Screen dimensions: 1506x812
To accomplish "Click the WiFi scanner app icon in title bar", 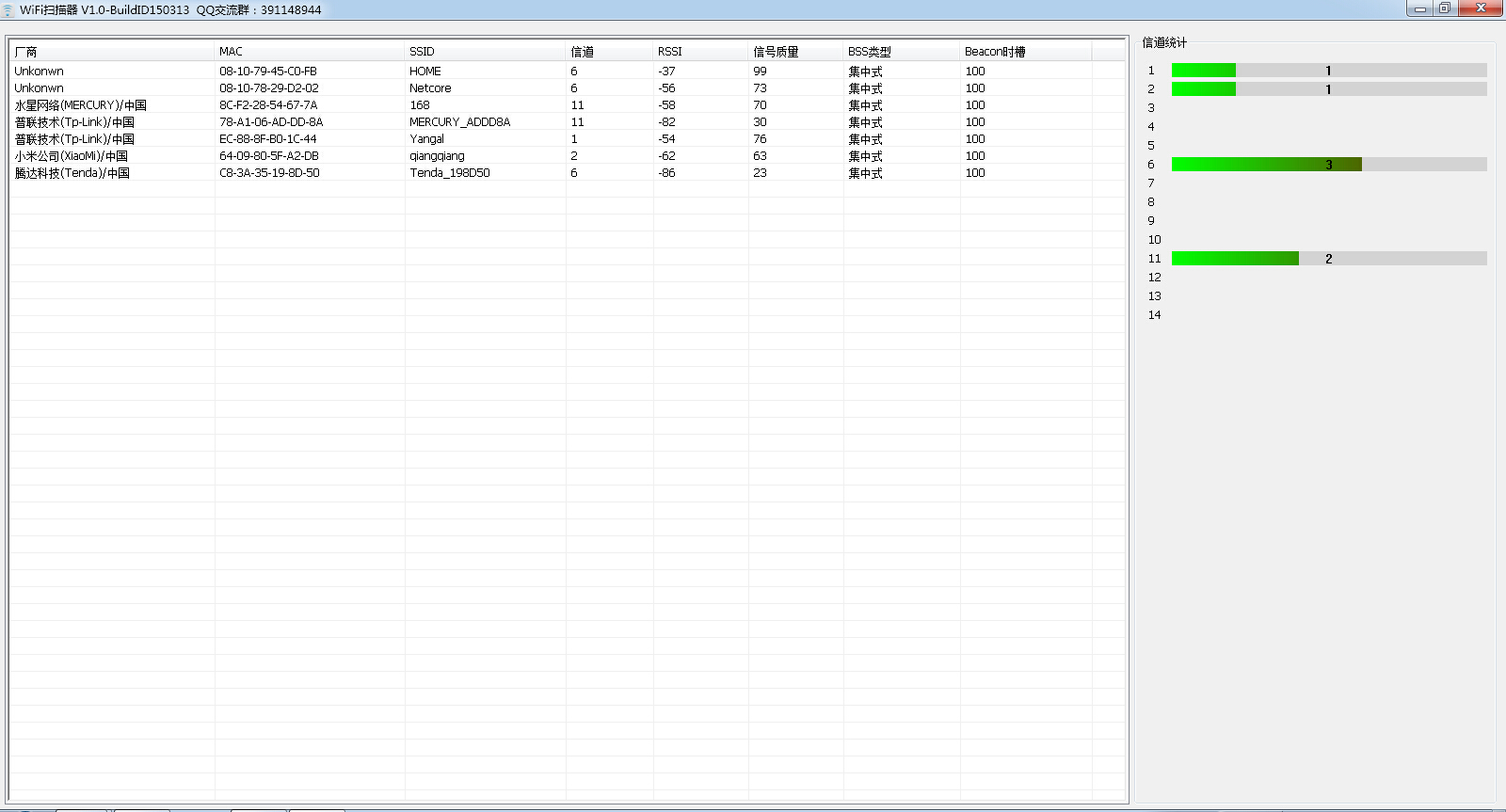I will tap(8, 9).
